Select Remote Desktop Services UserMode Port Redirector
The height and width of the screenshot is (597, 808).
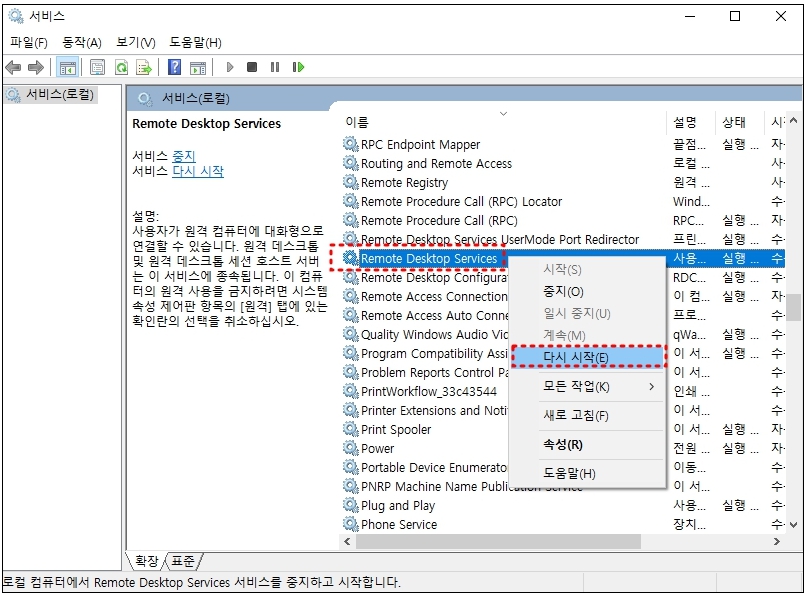click(564, 240)
